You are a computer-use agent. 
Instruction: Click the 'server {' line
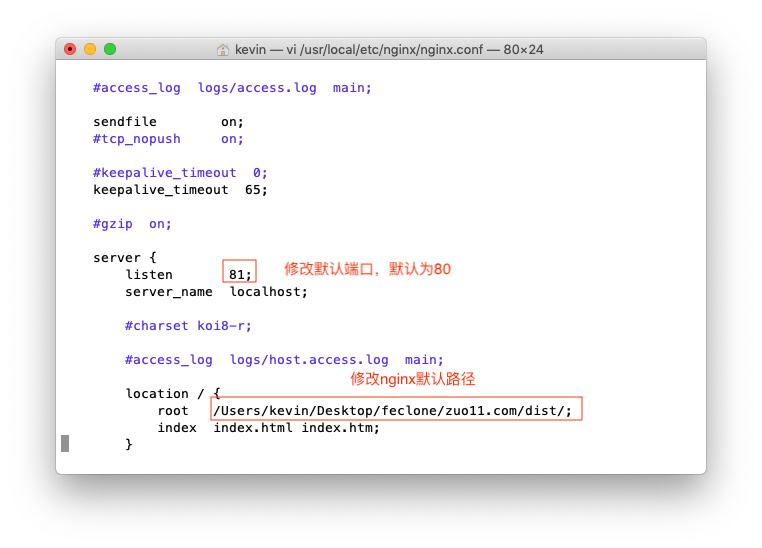pyautogui.click(x=125, y=257)
